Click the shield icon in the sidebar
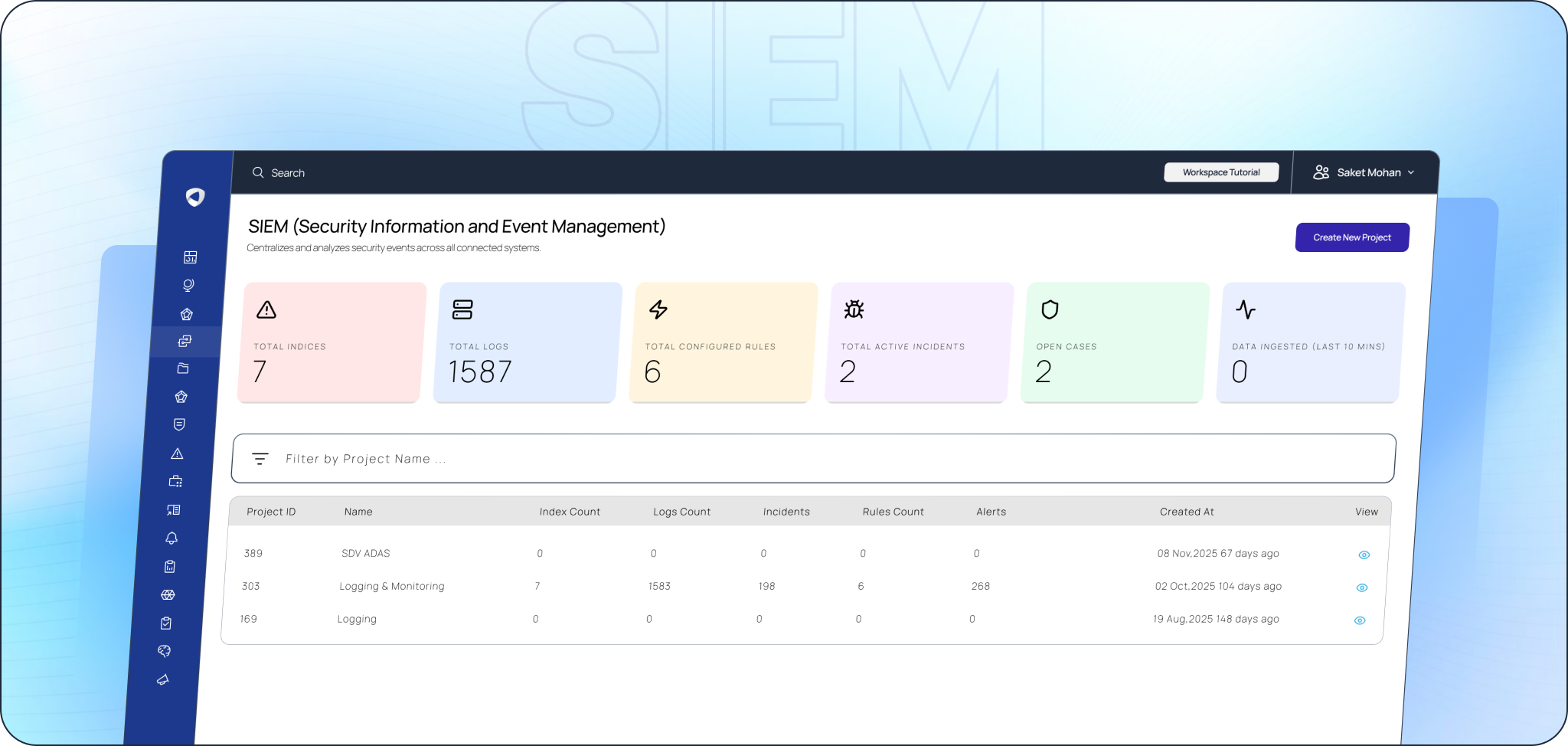The image size is (1568, 746). pyautogui.click(x=179, y=424)
